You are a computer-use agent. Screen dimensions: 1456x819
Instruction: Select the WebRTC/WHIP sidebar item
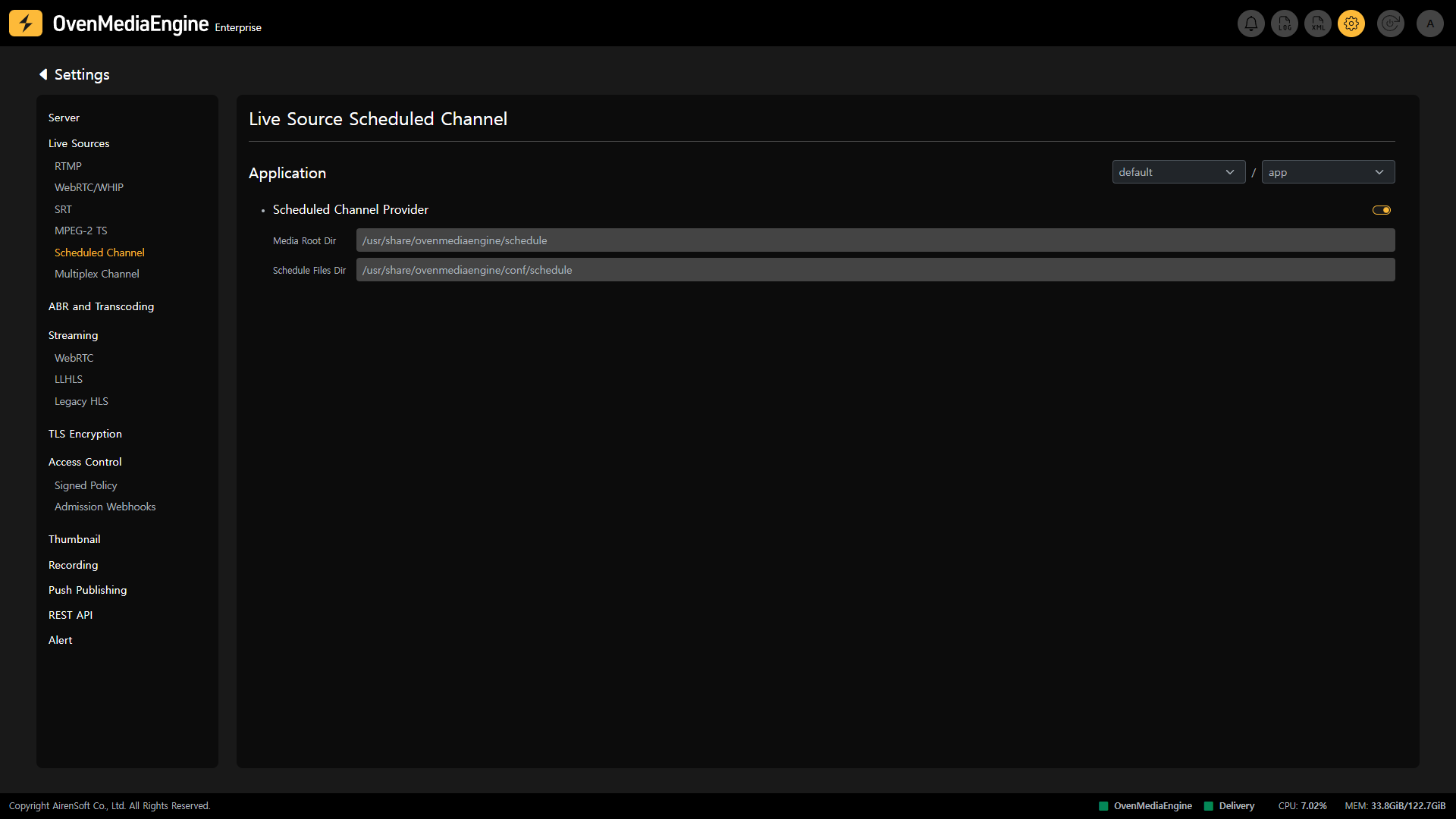[89, 187]
